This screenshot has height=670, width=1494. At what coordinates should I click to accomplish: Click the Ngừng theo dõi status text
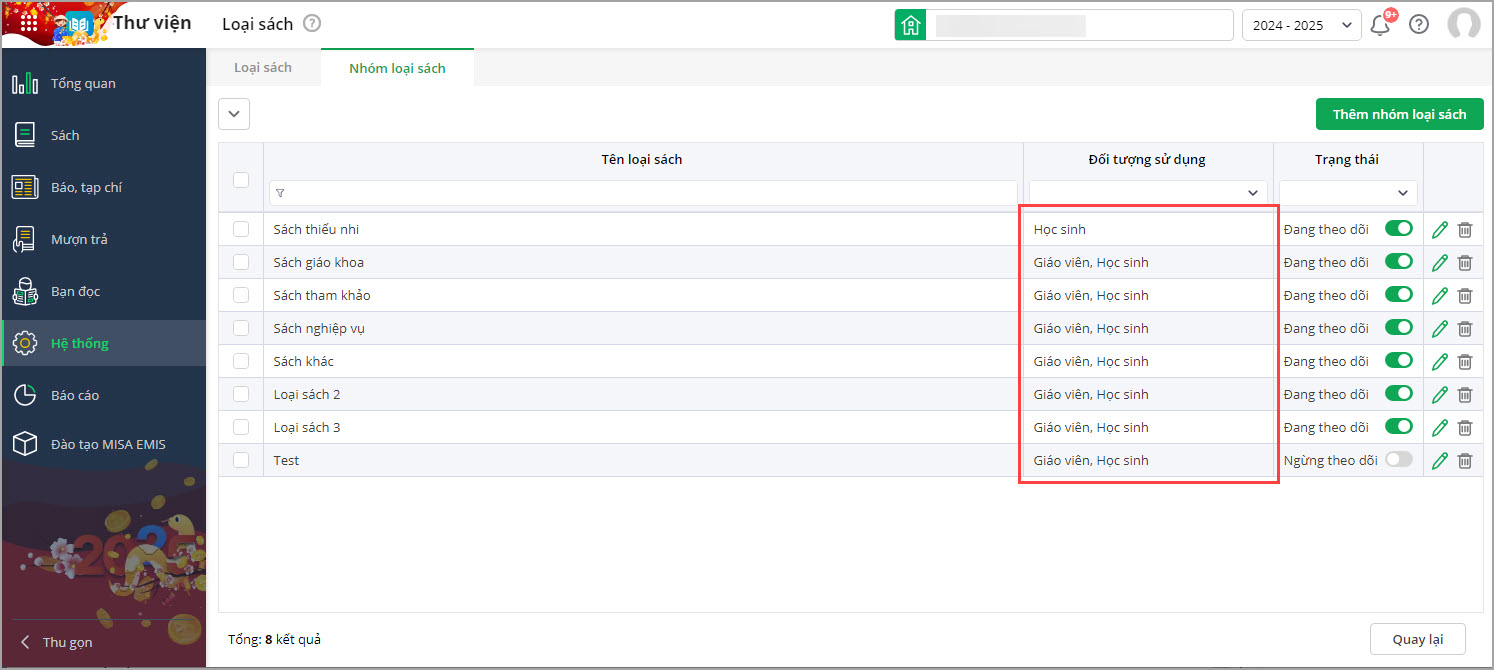point(1330,460)
